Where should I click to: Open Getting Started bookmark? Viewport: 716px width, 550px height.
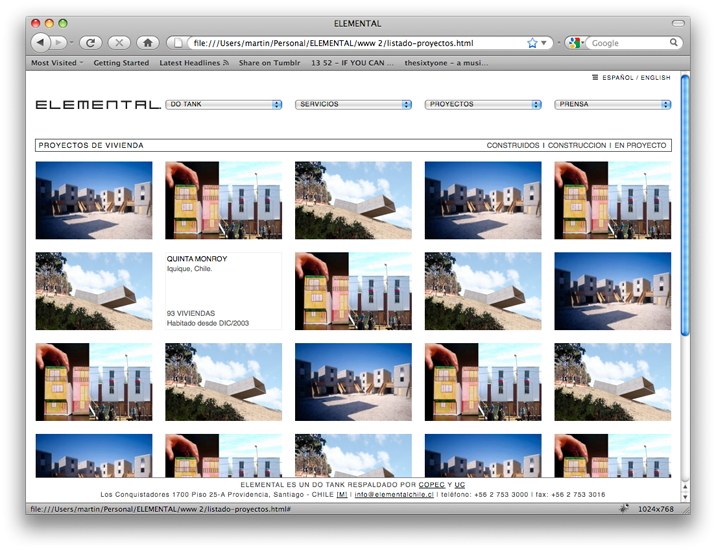(121, 63)
